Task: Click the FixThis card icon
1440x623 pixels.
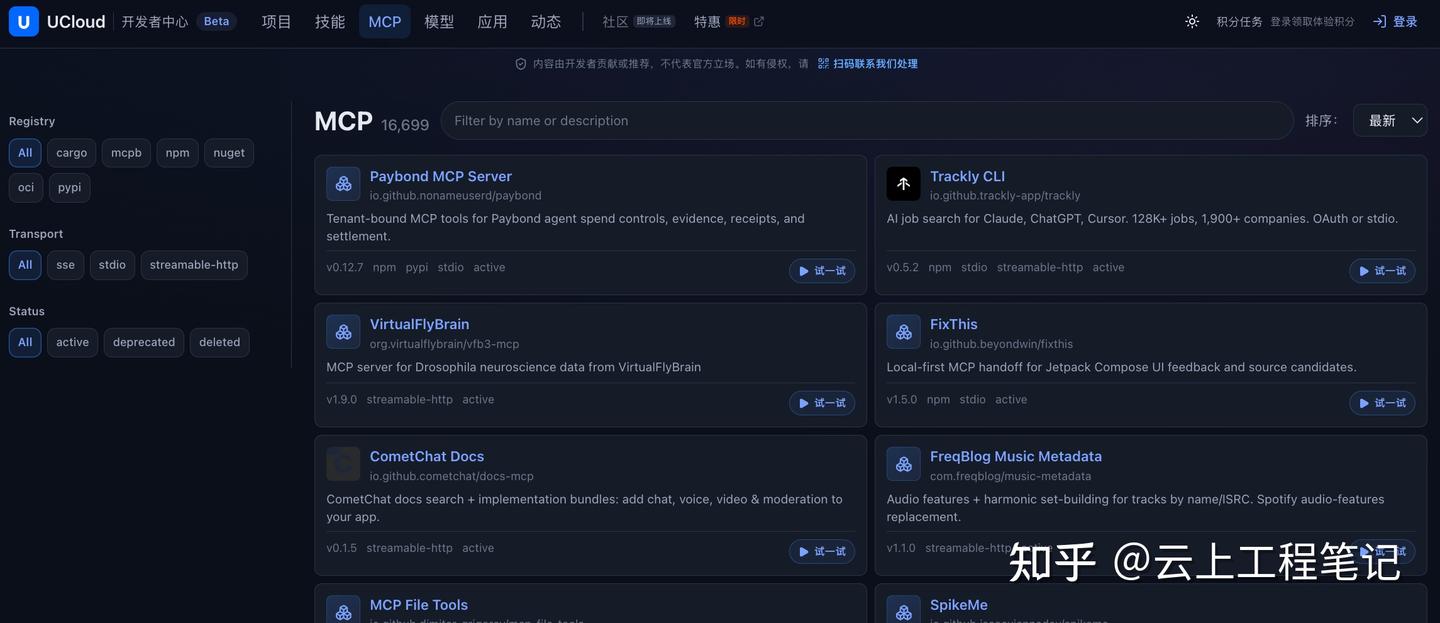Action: 903,332
